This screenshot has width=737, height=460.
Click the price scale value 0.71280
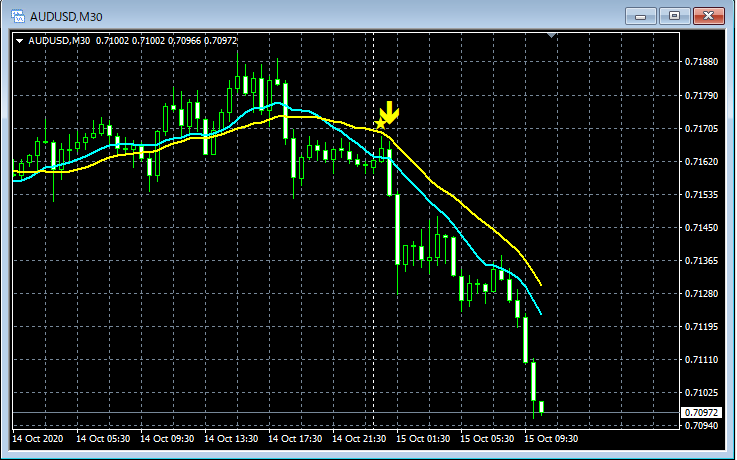pyautogui.click(x=701, y=293)
